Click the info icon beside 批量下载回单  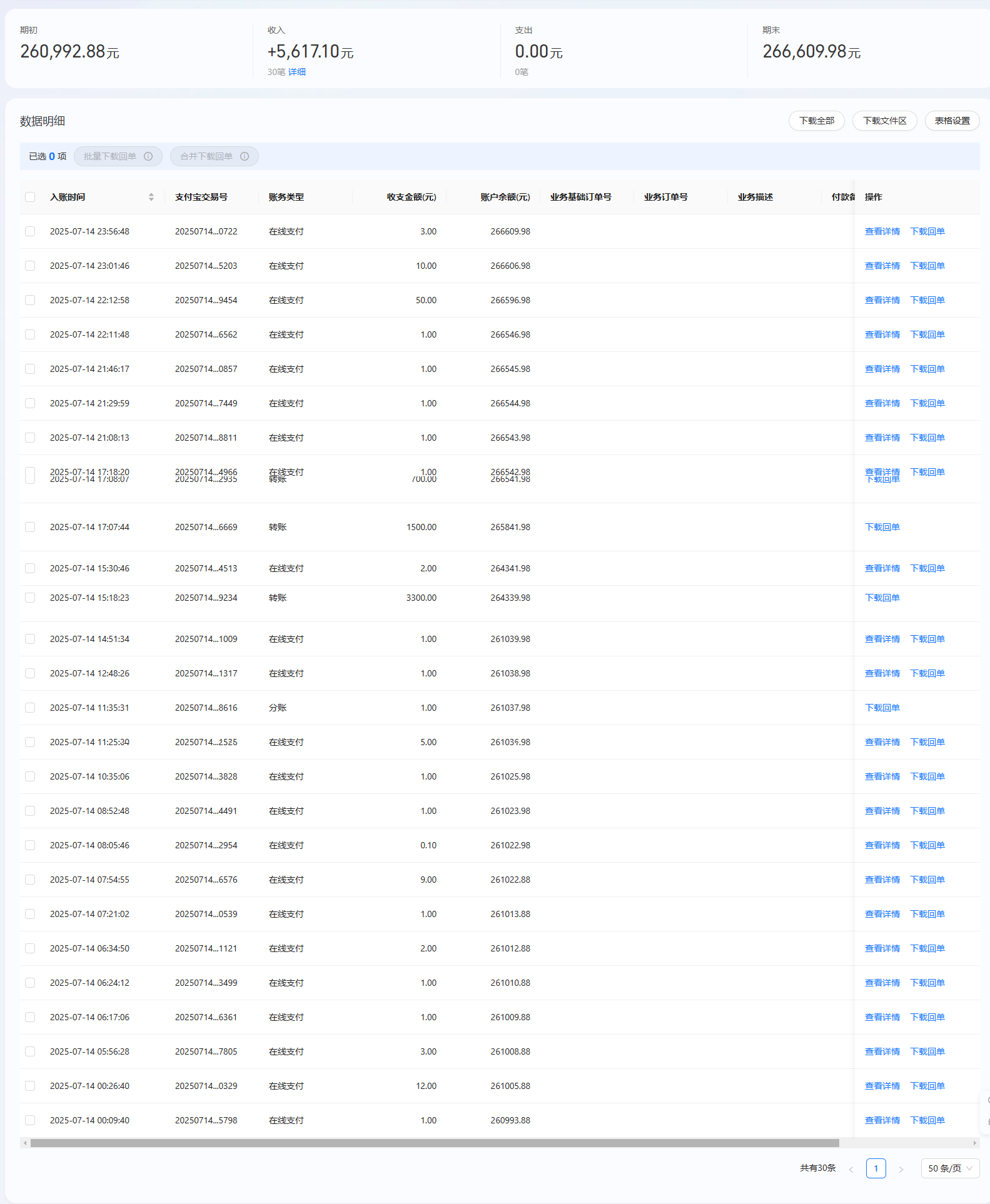coord(148,156)
